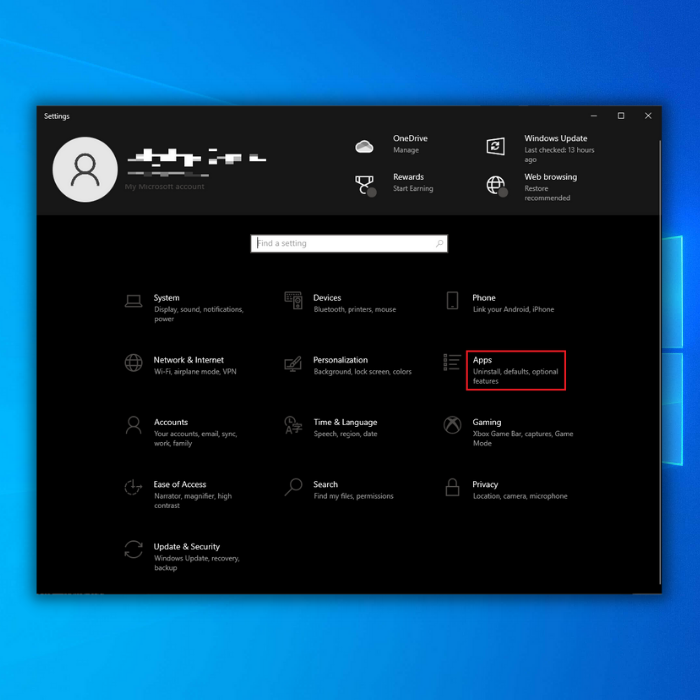
Task: Click 'Bluetooth, printers, mouse' description
Action: pos(354,309)
